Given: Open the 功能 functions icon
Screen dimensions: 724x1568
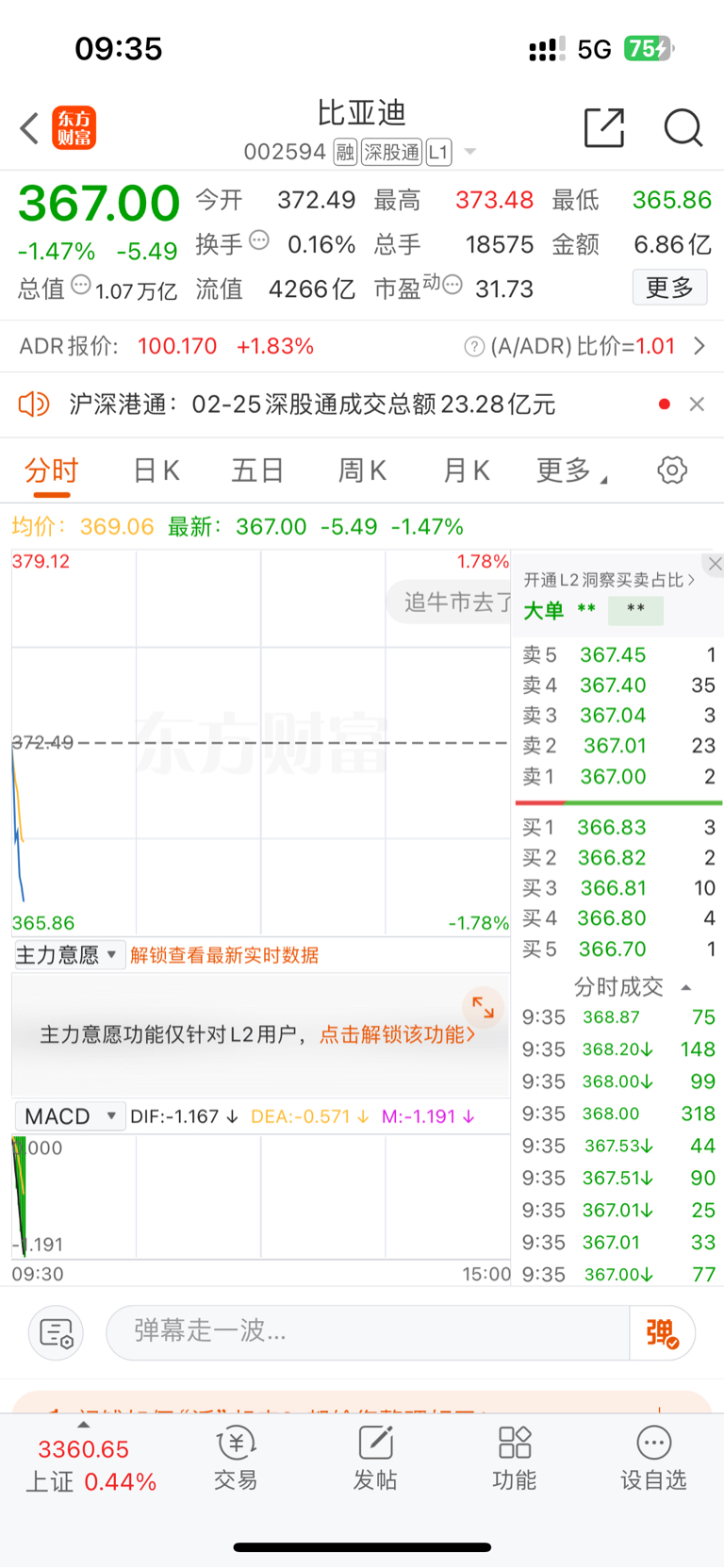Looking at the screenshot, I should pos(515,1459).
